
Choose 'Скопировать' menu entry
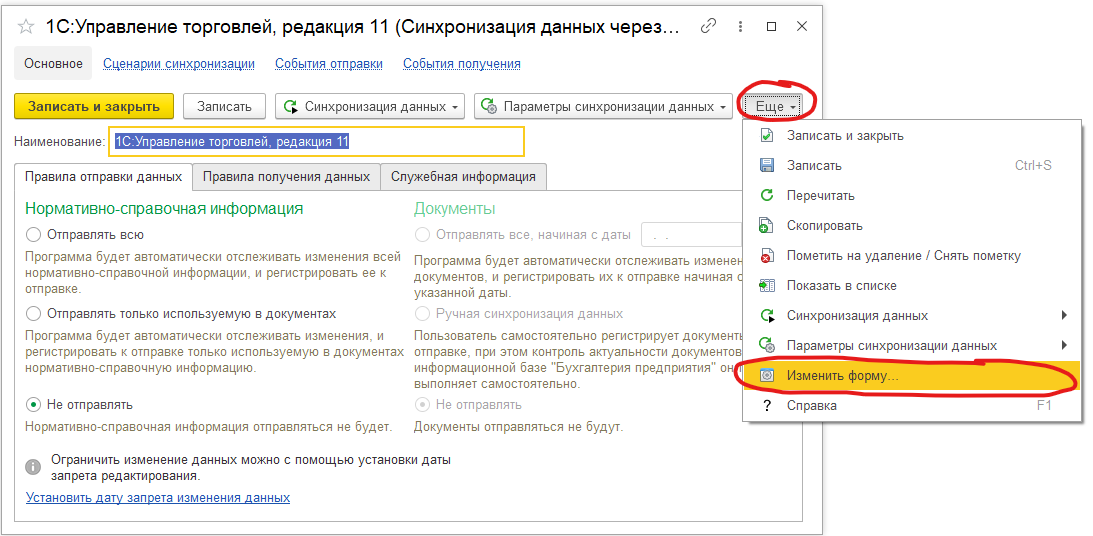[x=912, y=225]
